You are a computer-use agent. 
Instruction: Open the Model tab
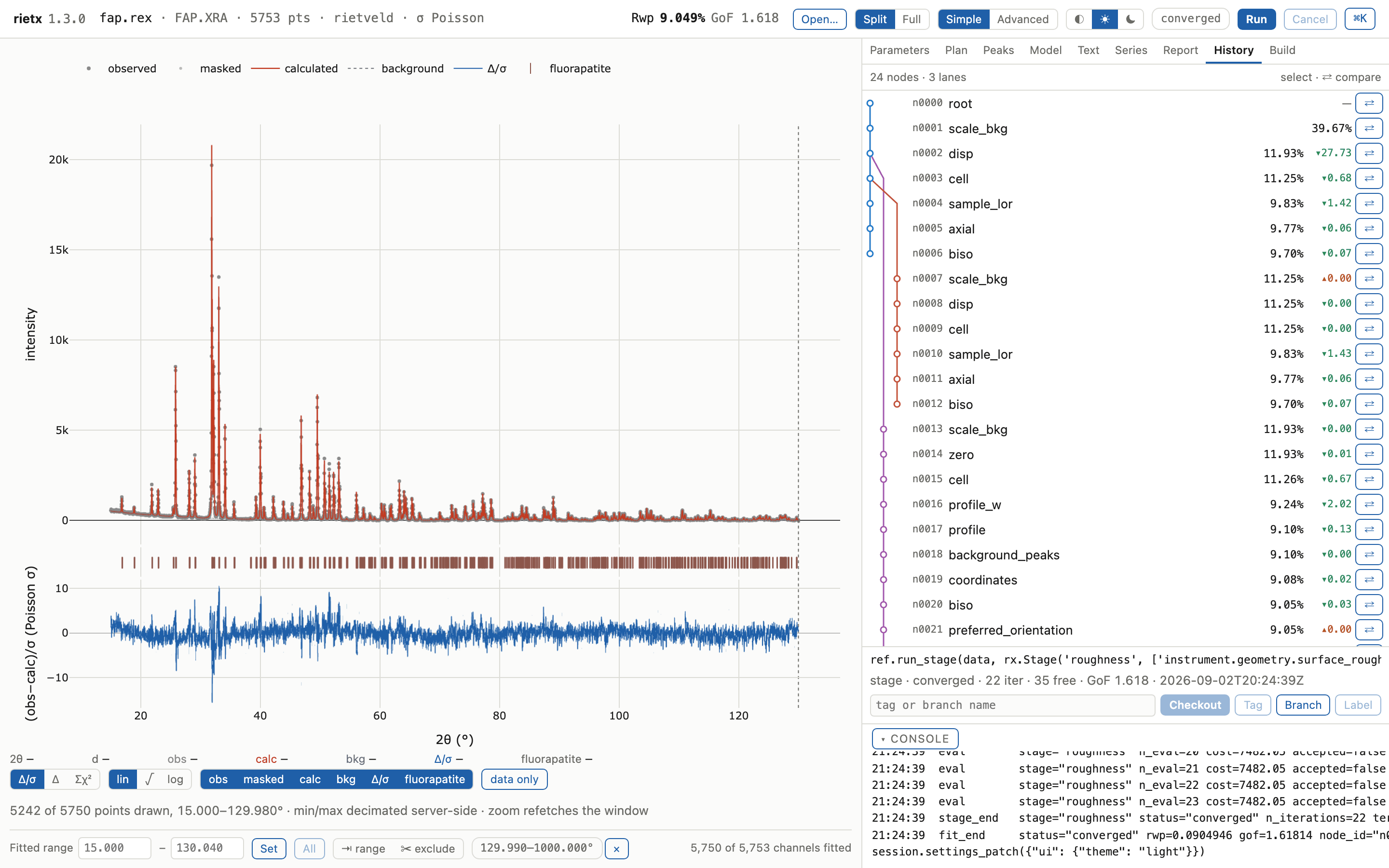pos(1045,51)
